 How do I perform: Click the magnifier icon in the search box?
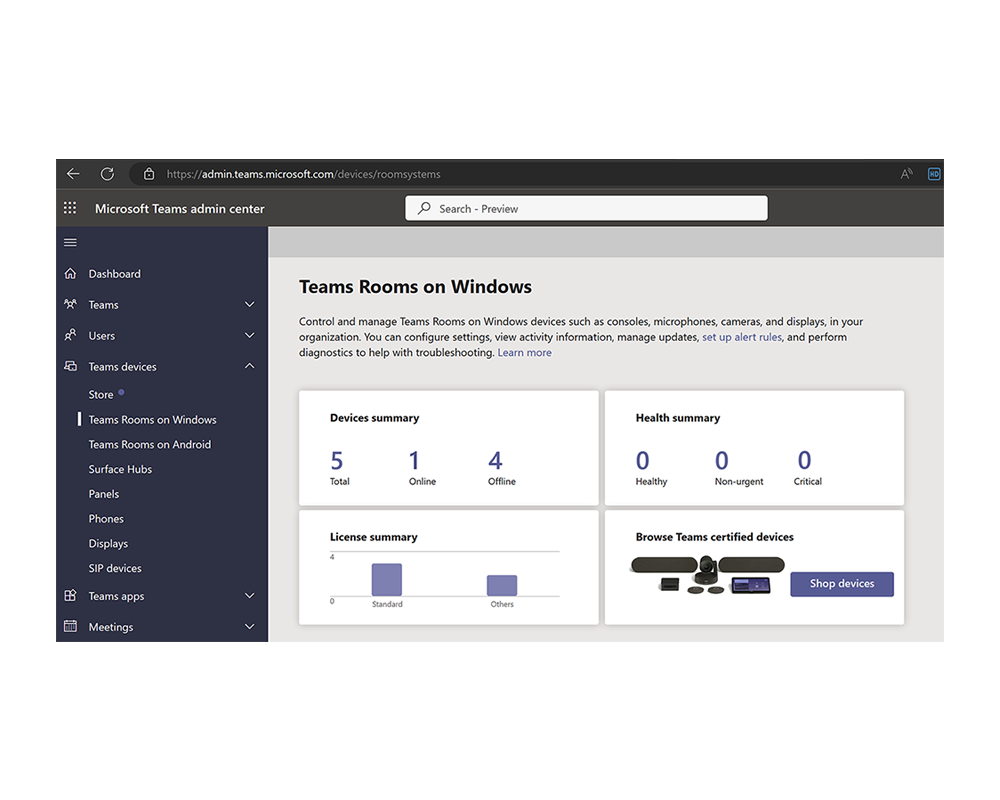coord(424,208)
